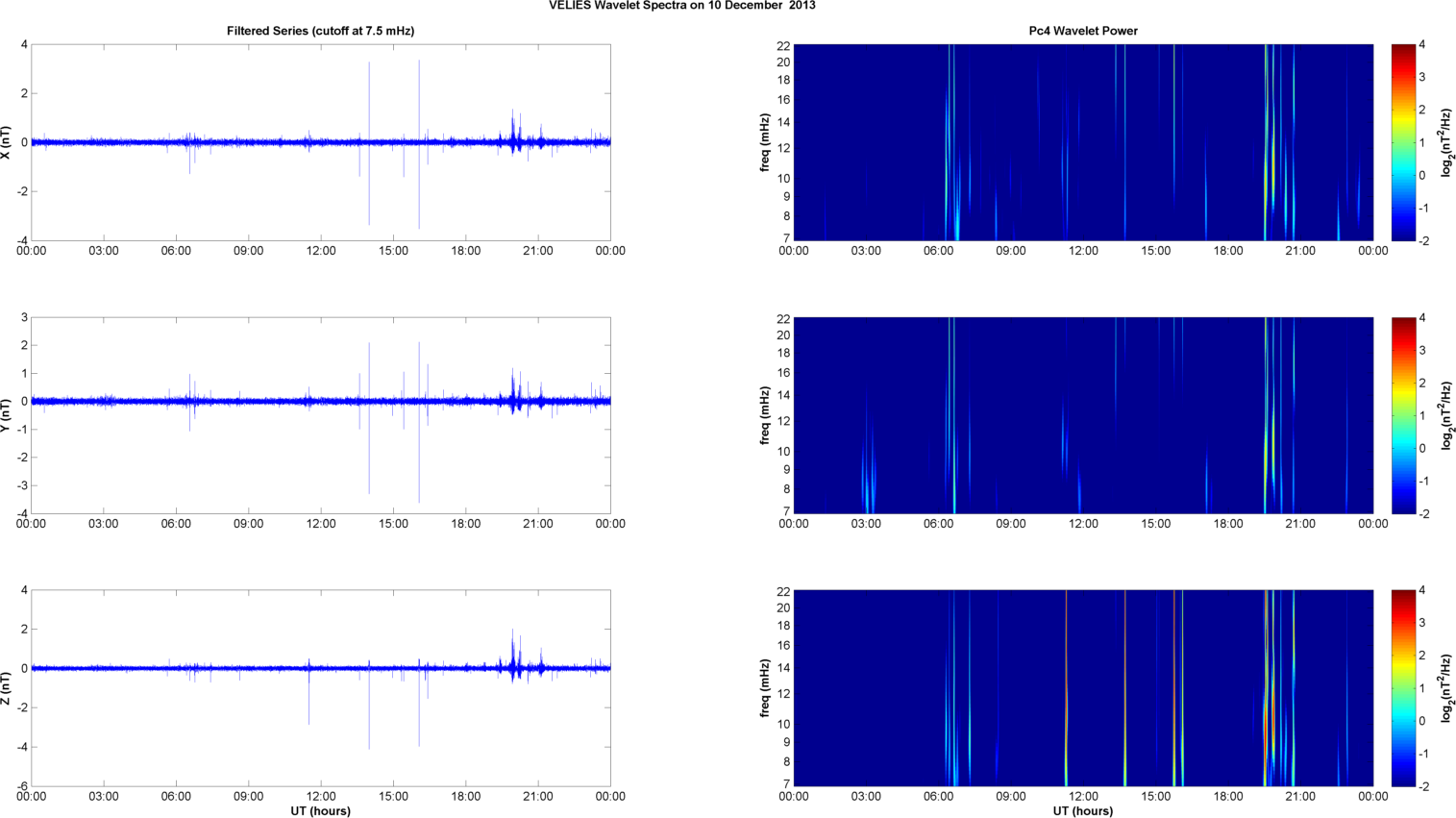Click the bottom spectrum's colorbar
Image resolution: width=1456 pixels, height=818 pixels.
pyautogui.click(x=1403, y=688)
